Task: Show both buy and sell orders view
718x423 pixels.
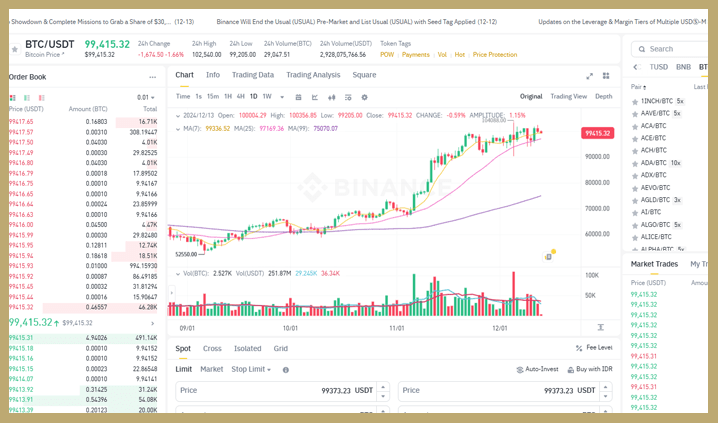Action: (12, 98)
